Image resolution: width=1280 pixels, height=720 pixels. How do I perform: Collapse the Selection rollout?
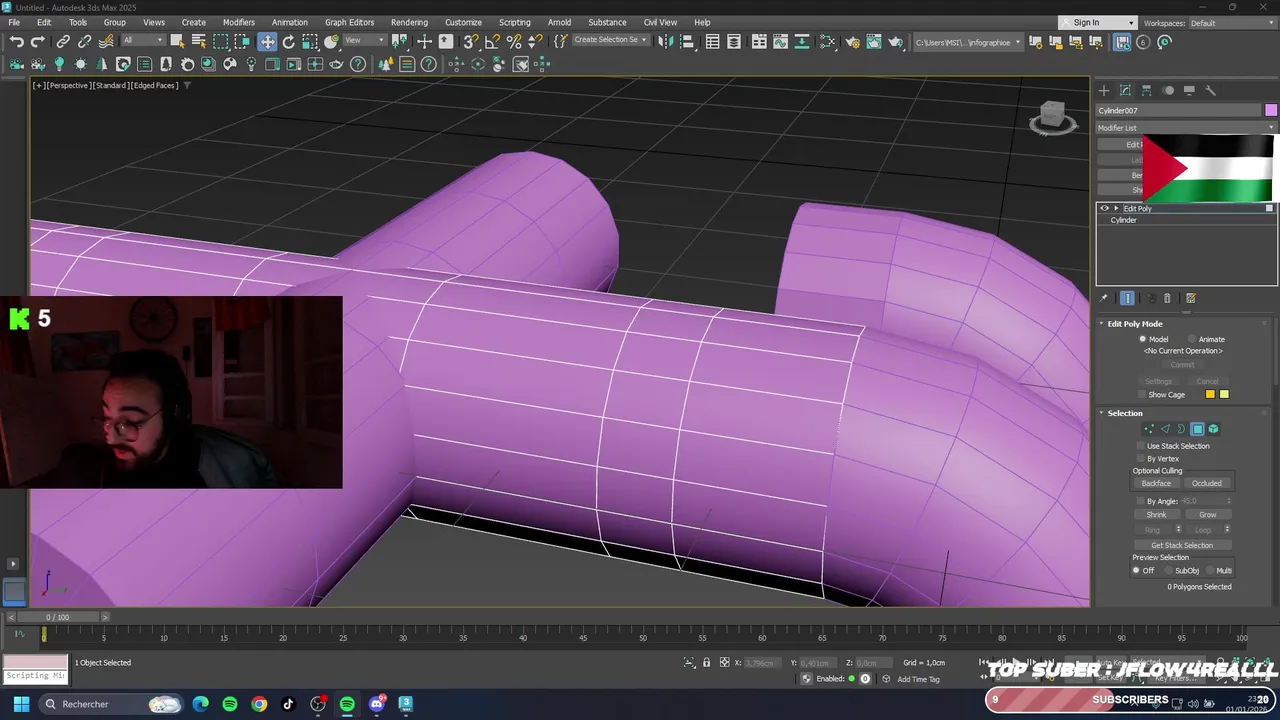pyautogui.click(x=1102, y=413)
